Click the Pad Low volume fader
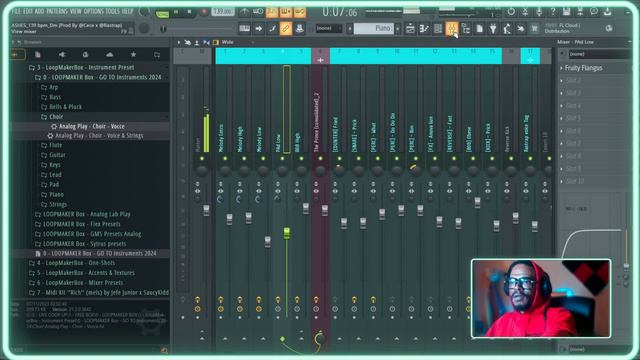 tap(287, 233)
